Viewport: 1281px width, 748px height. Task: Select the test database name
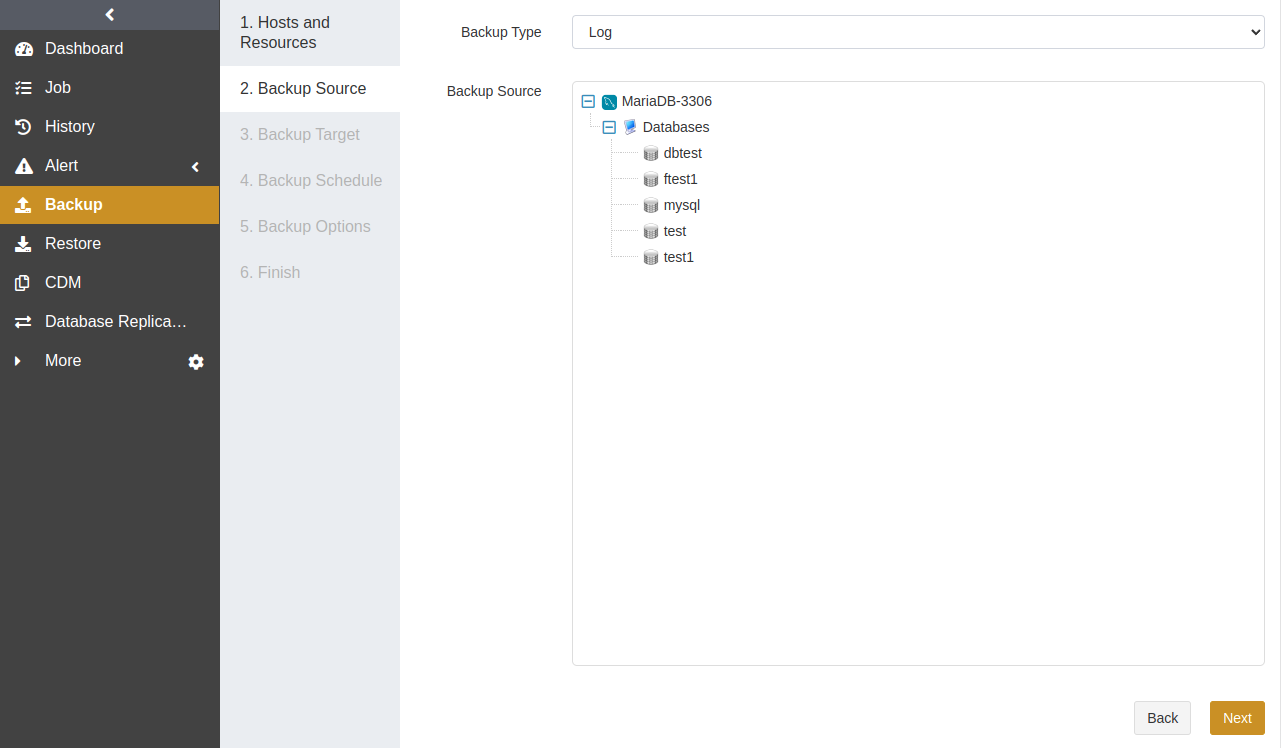coord(675,231)
